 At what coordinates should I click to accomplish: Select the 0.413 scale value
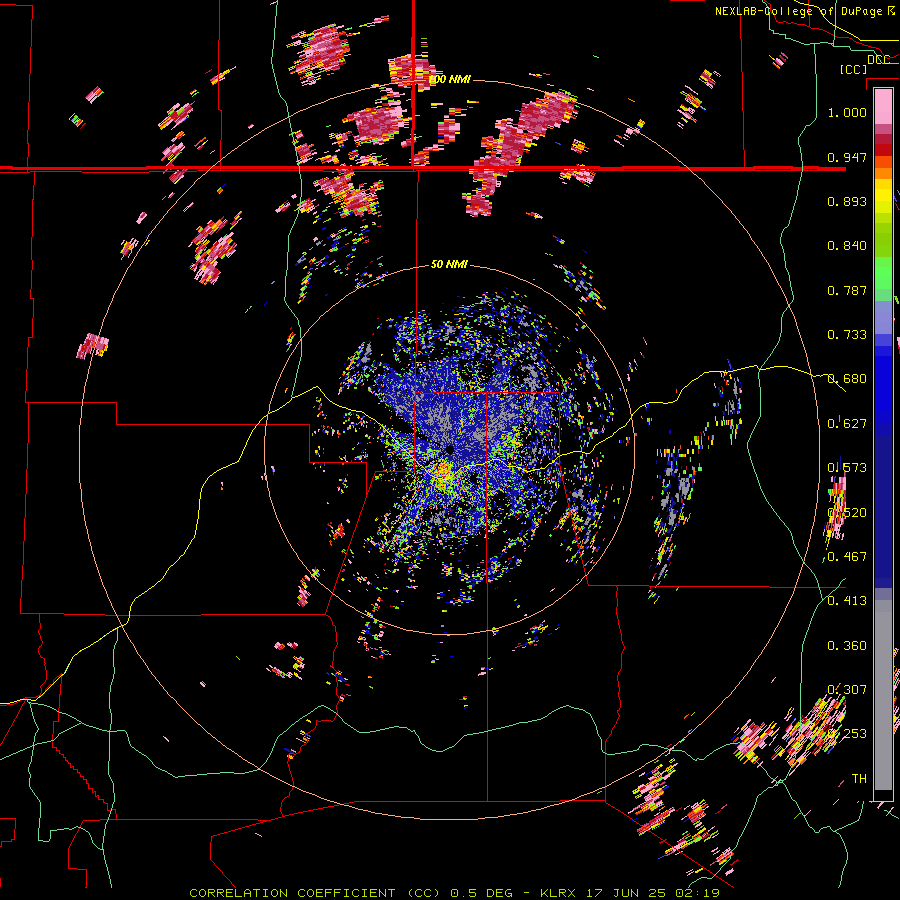point(847,601)
